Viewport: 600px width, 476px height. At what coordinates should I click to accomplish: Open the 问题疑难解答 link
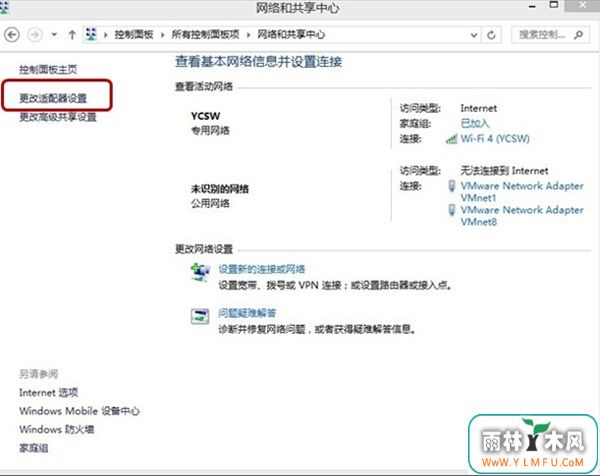click(x=247, y=313)
